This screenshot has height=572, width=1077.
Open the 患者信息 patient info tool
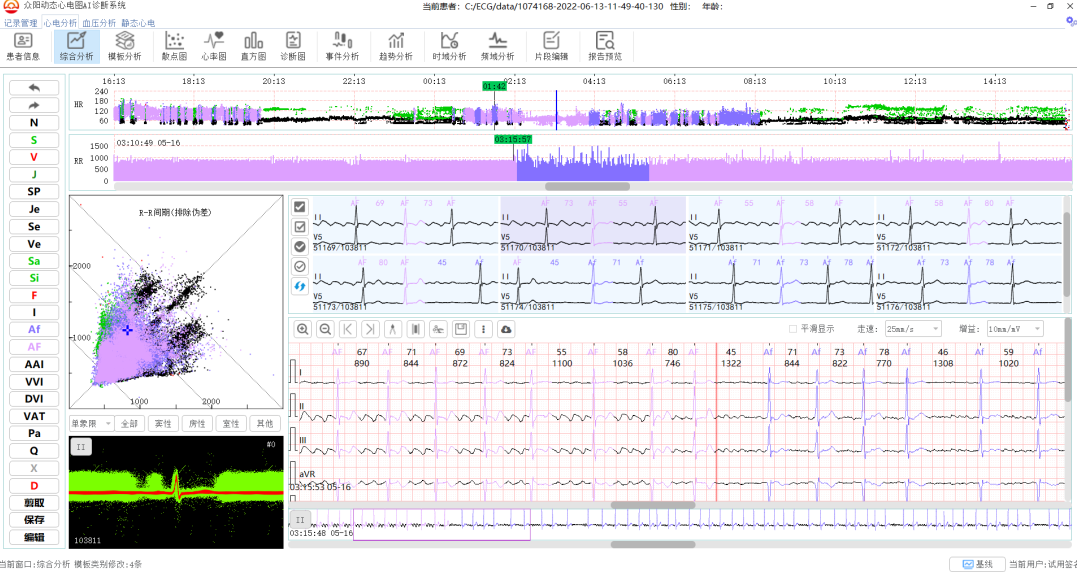tap(24, 46)
